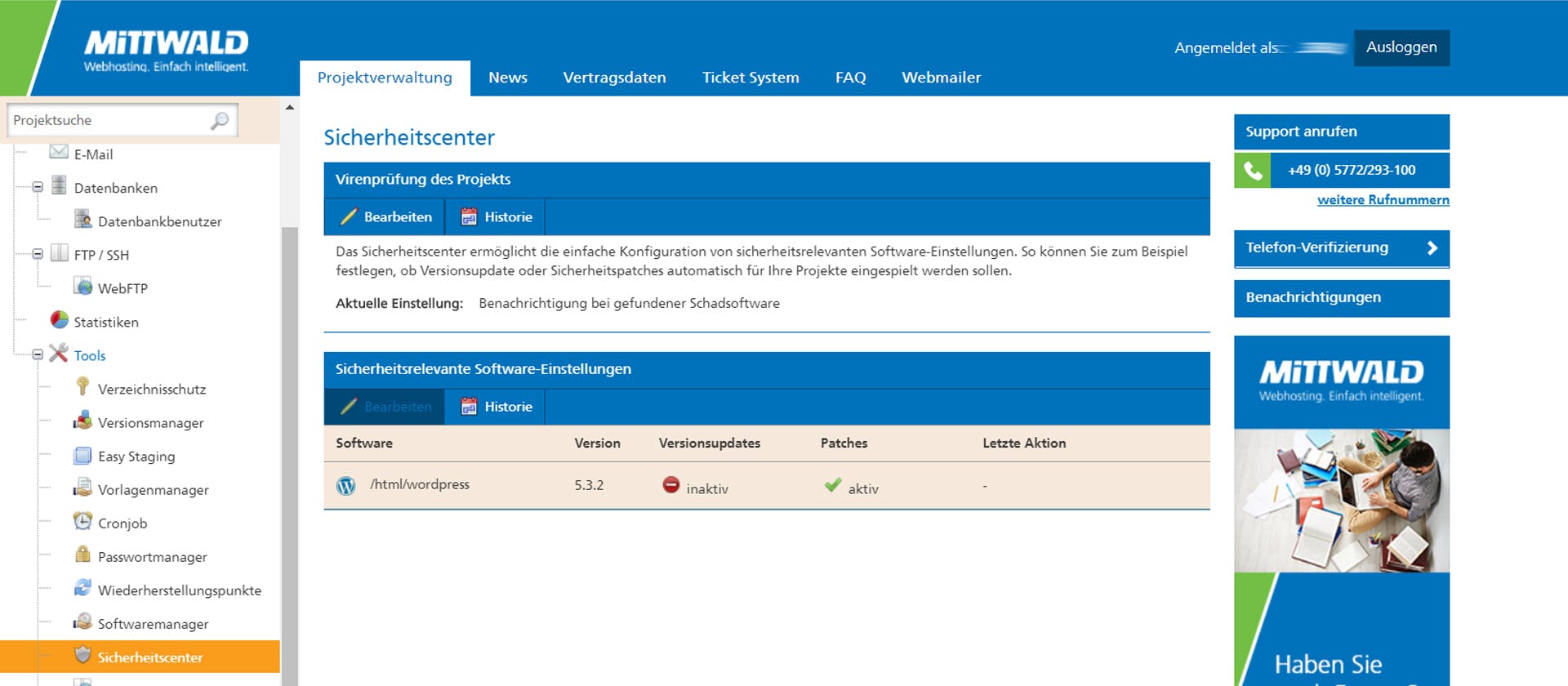Open the FAQ tab
Viewport: 1568px width, 686px height.
[850, 78]
